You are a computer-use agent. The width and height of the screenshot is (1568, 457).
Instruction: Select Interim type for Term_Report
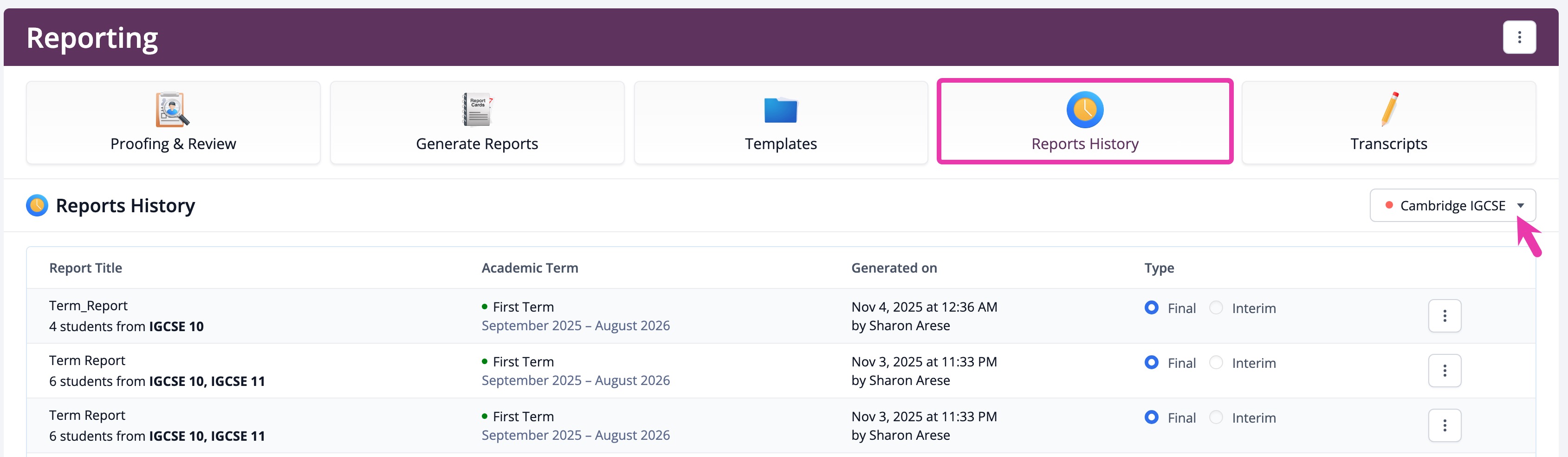click(1216, 308)
